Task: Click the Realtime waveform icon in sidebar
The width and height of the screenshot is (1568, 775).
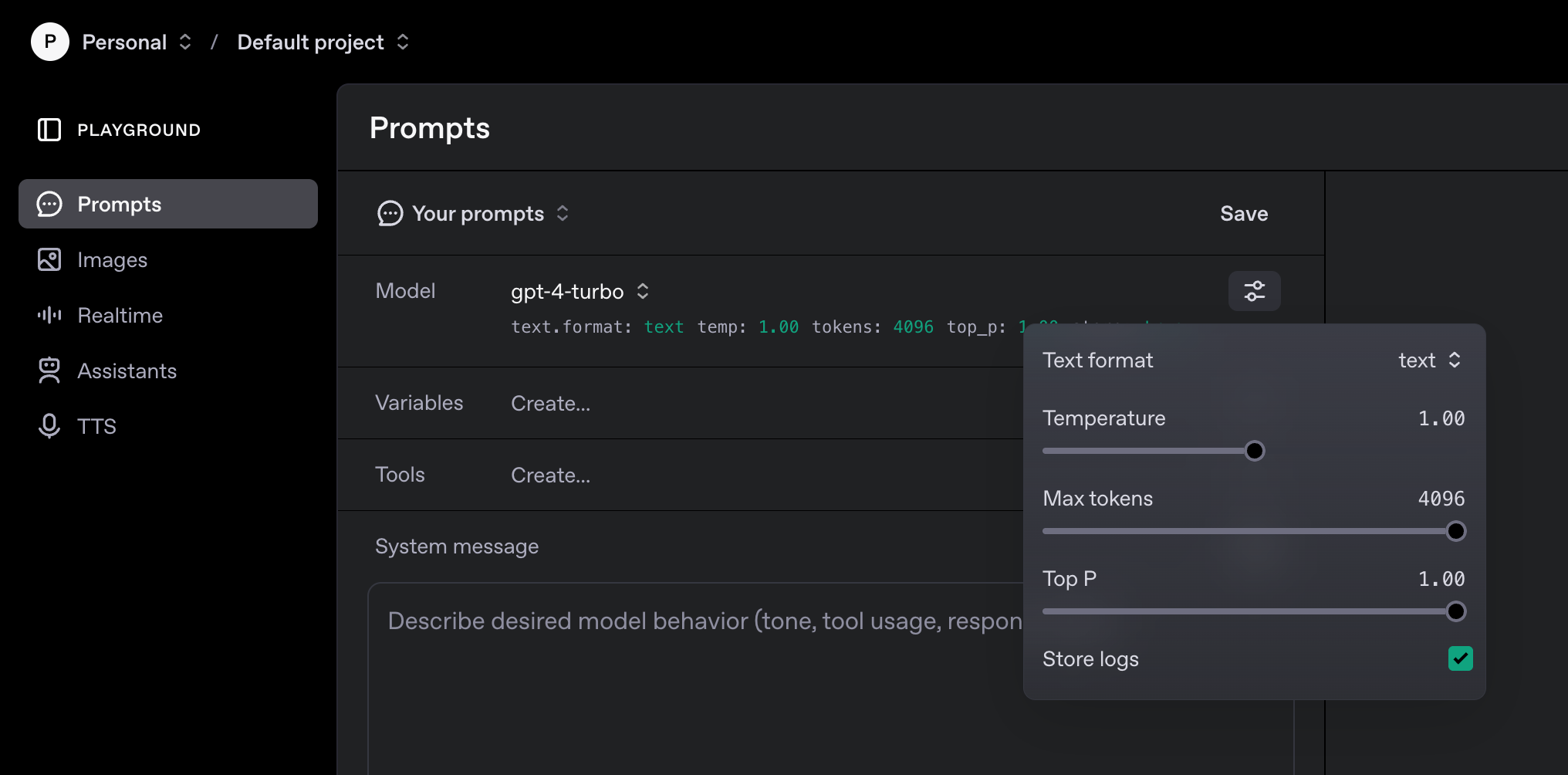Action: [49, 315]
